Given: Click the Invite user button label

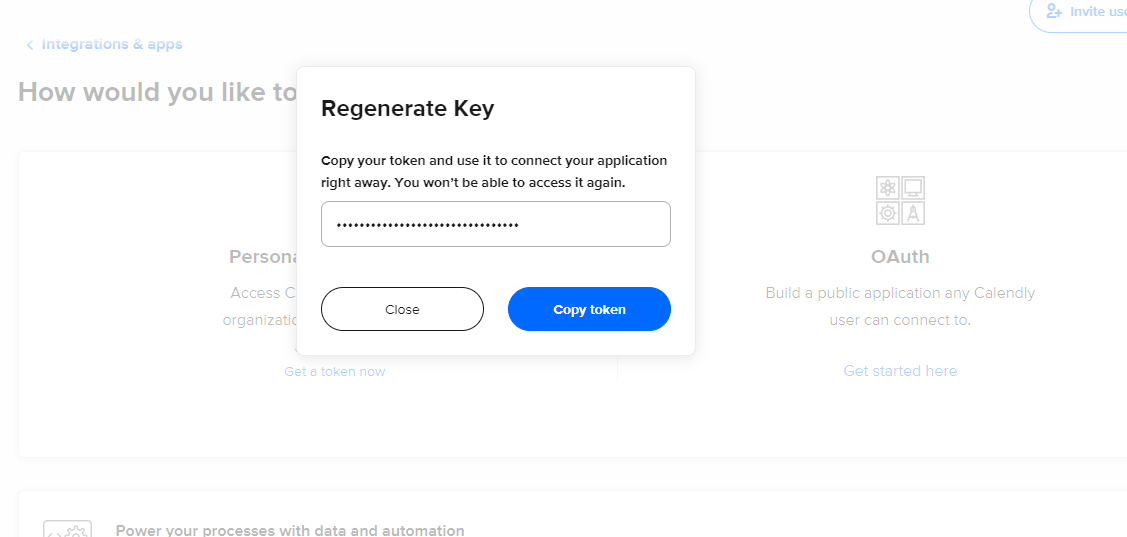Looking at the screenshot, I should coord(1098,12).
